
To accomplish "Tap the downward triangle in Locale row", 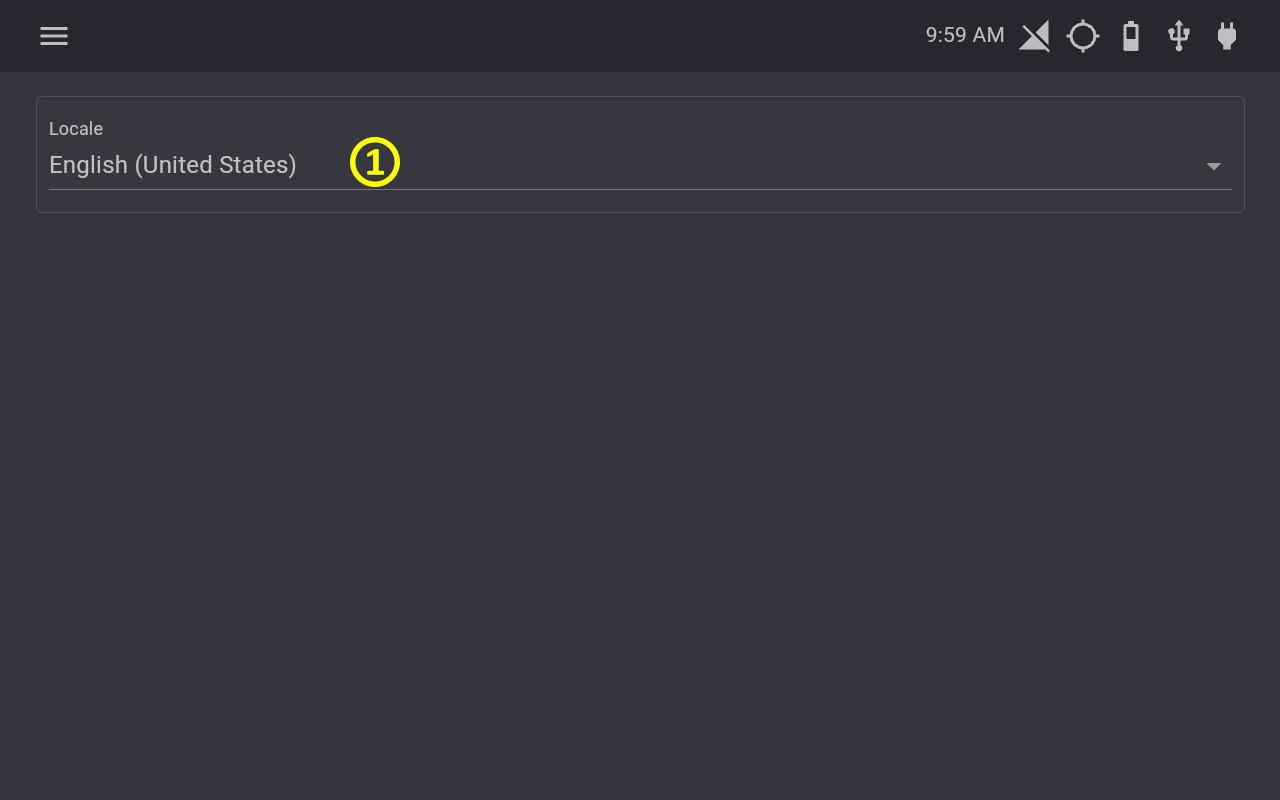I will (1214, 166).
